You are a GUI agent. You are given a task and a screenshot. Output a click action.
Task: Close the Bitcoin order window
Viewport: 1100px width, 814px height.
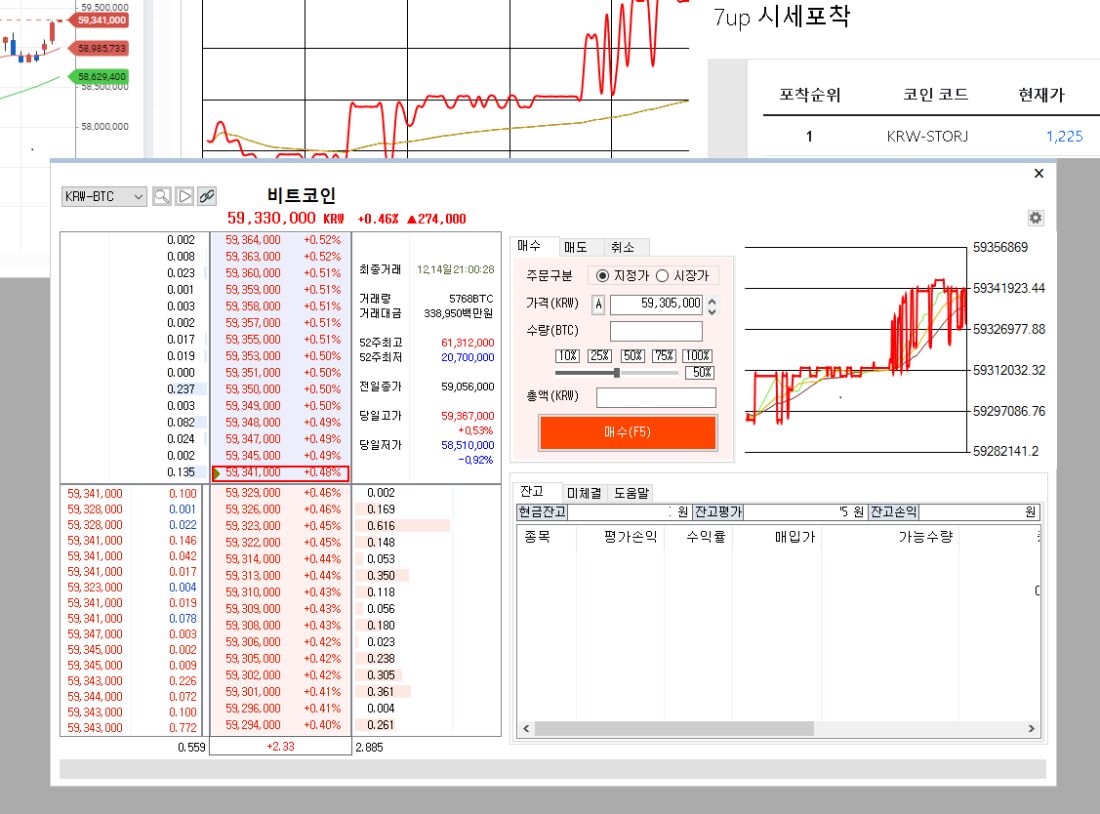[x=1038, y=174]
